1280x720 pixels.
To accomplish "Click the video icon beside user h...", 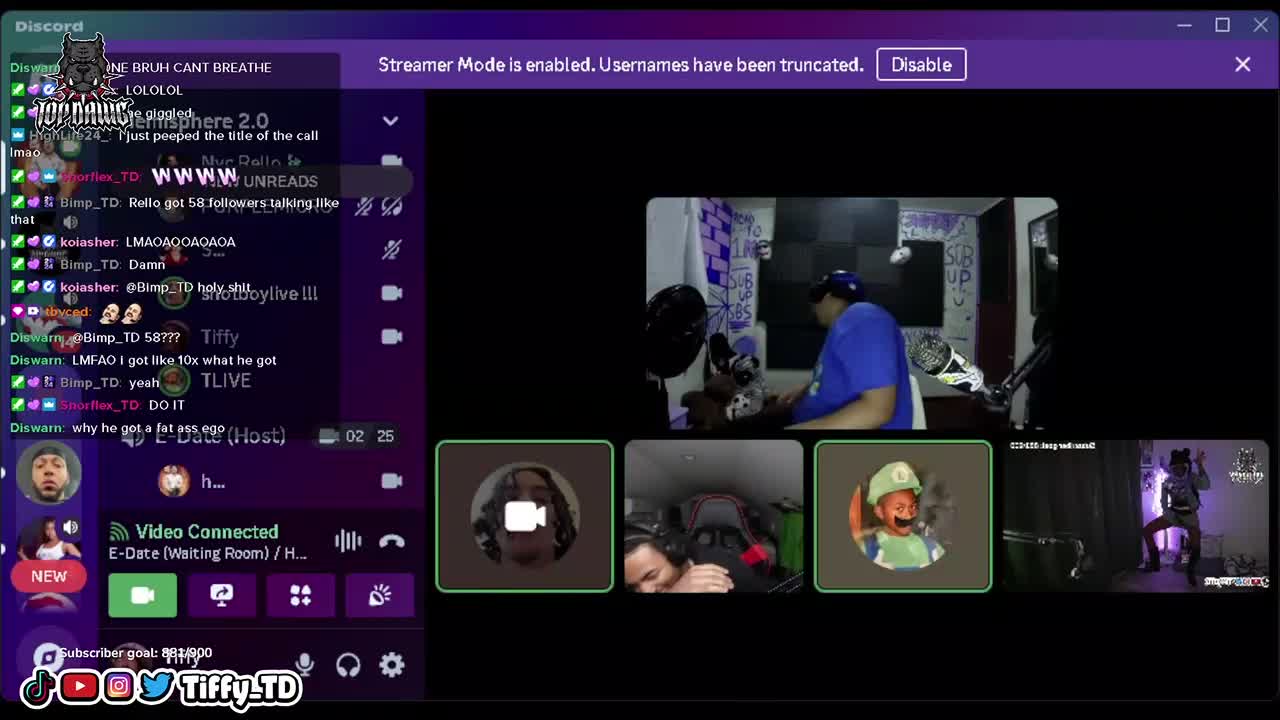I will (391, 481).
